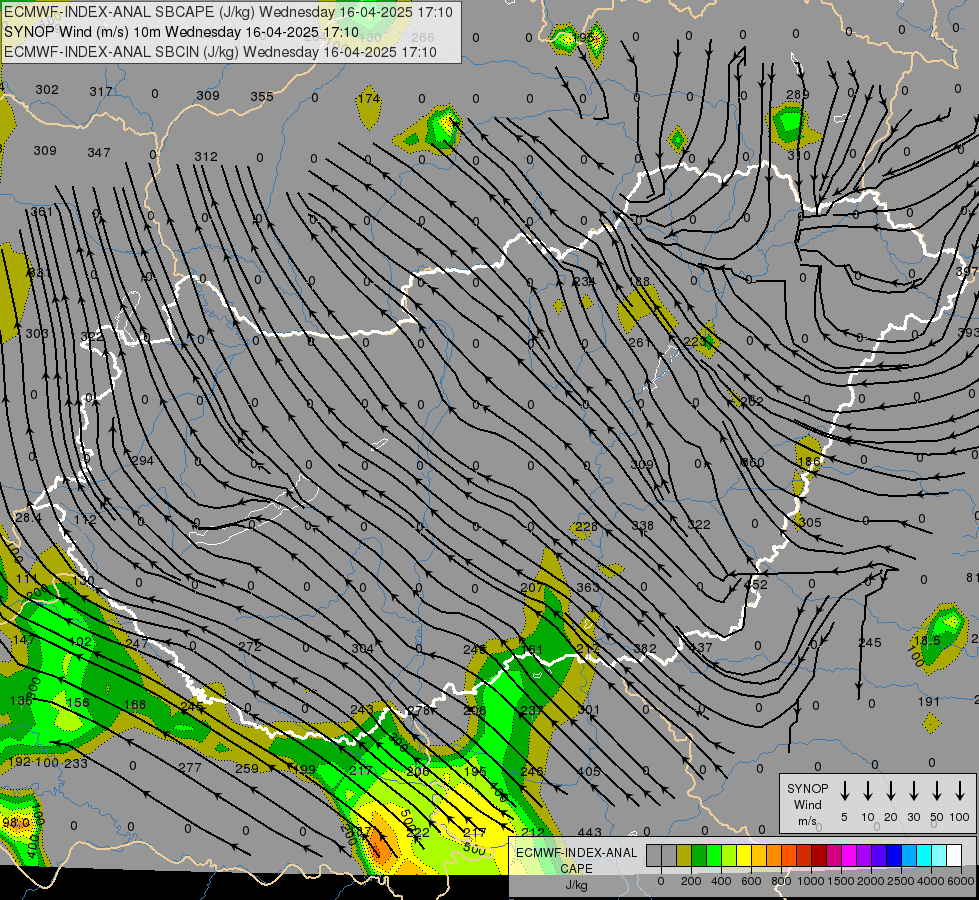Click the SYNOP wind arrow labeled 5

pos(844,791)
